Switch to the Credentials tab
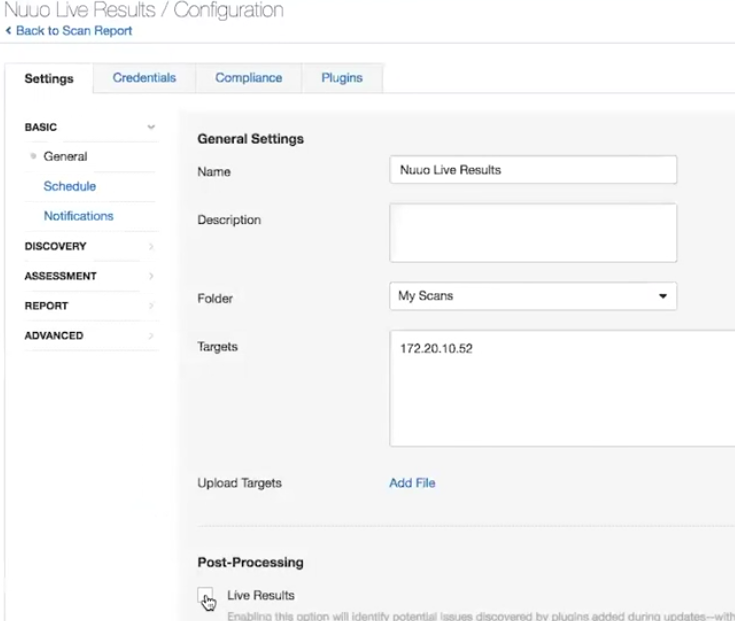This screenshot has height=621, width=735. click(x=144, y=78)
